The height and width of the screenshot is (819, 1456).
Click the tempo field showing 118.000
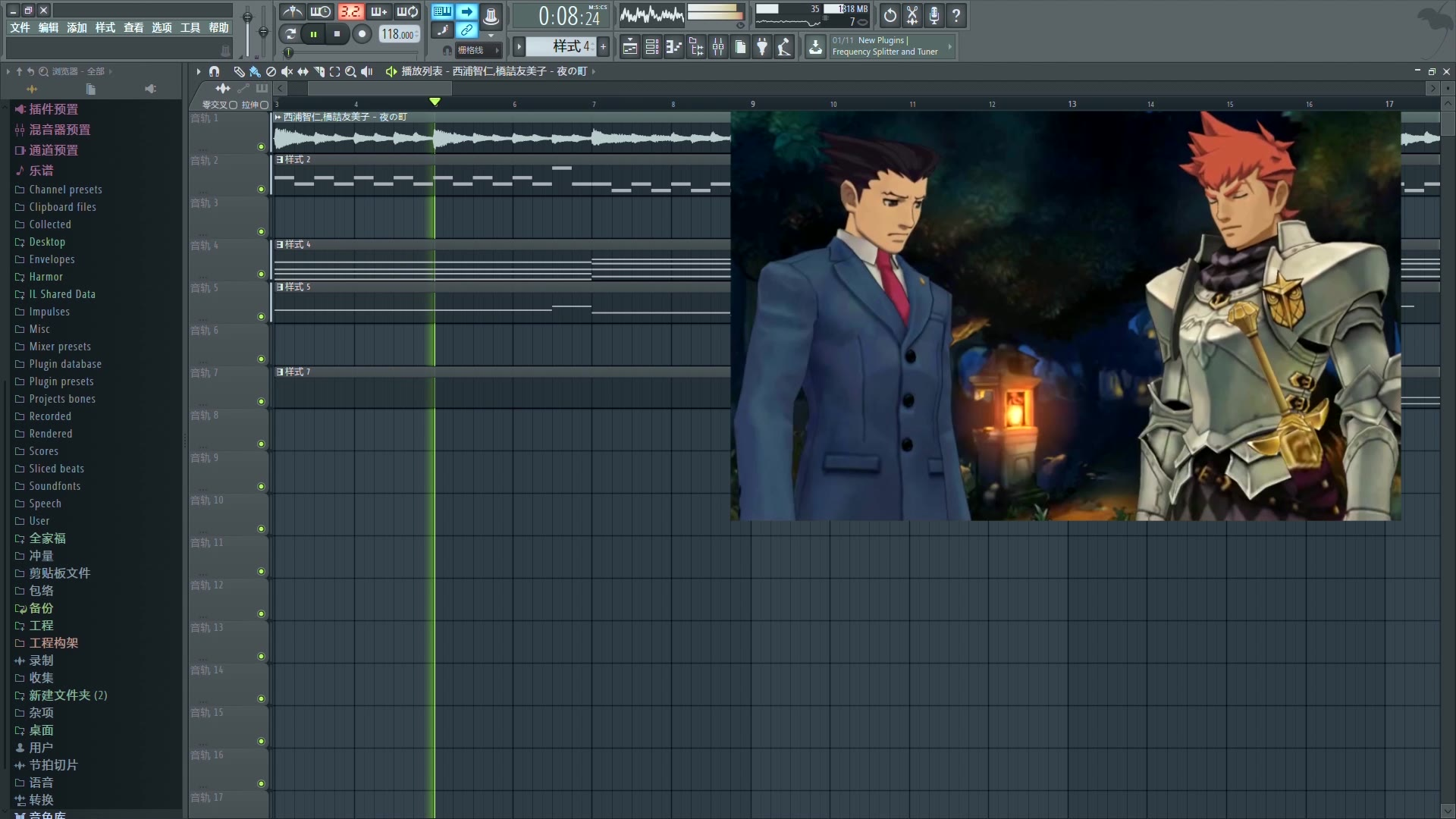(399, 34)
